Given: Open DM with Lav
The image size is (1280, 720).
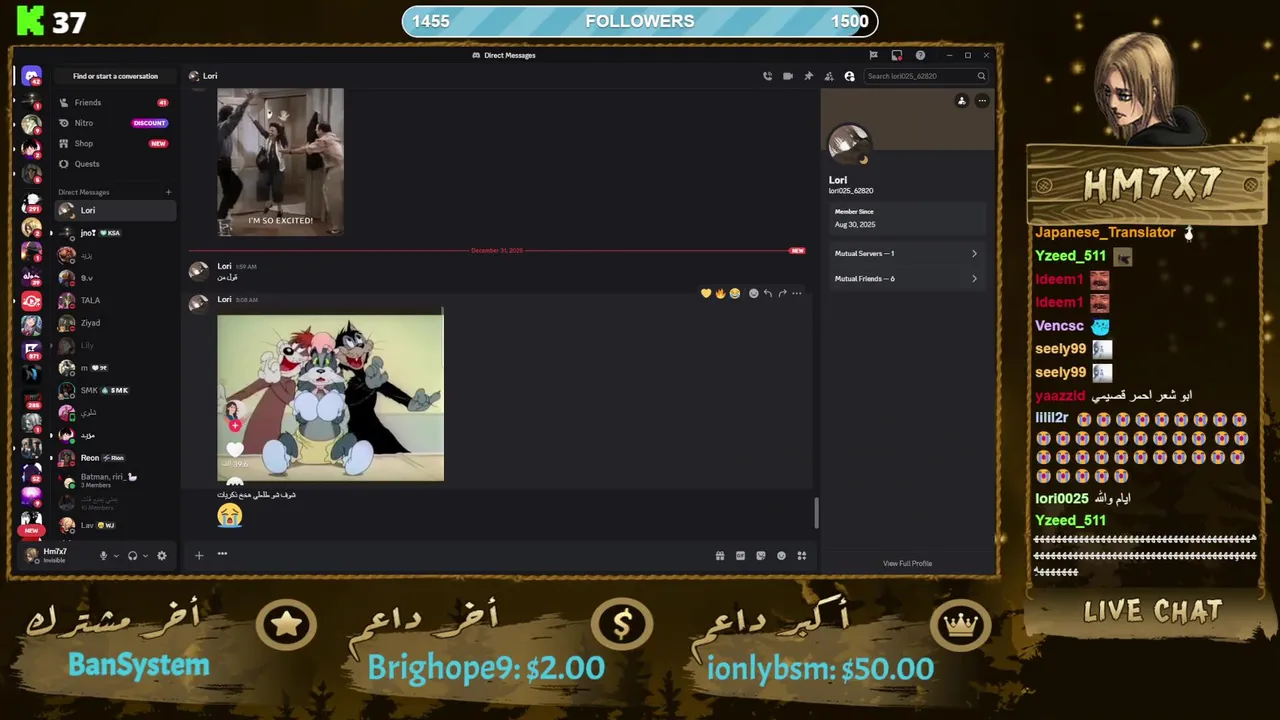Looking at the screenshot, I should coord(114,525).
